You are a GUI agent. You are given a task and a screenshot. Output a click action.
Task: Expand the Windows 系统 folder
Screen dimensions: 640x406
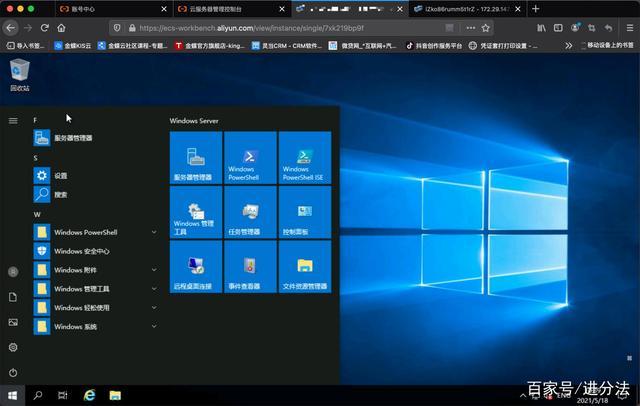(x=154, y=326)
